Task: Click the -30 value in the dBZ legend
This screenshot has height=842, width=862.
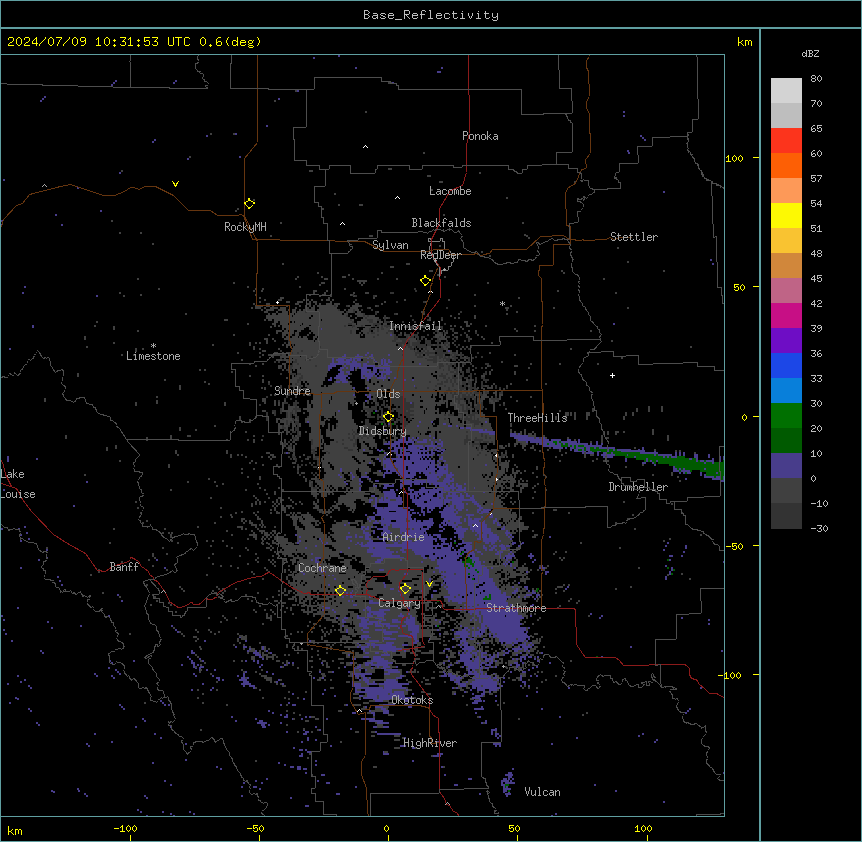Action: pos(819,528)
